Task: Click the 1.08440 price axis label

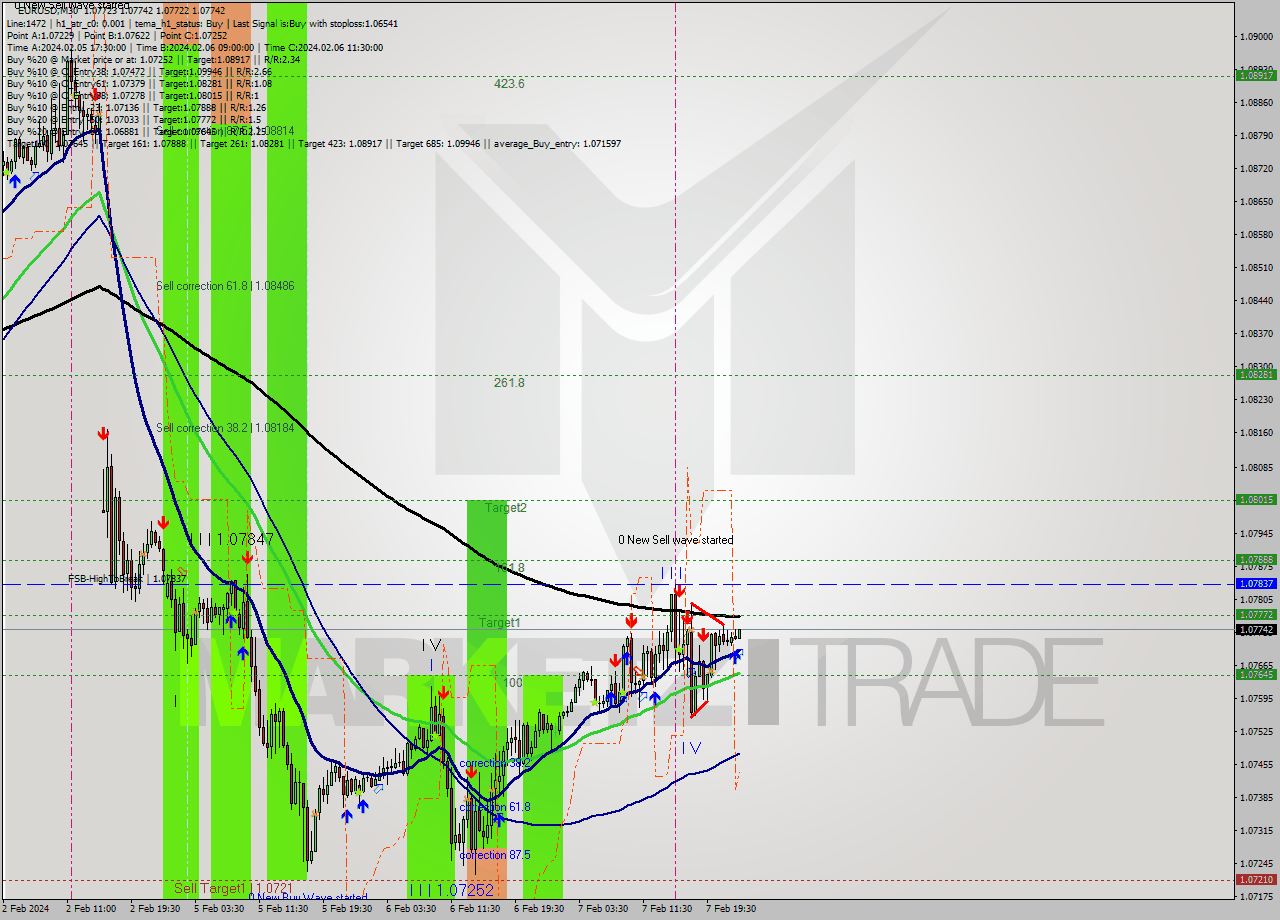Action: pos(1256,300)
